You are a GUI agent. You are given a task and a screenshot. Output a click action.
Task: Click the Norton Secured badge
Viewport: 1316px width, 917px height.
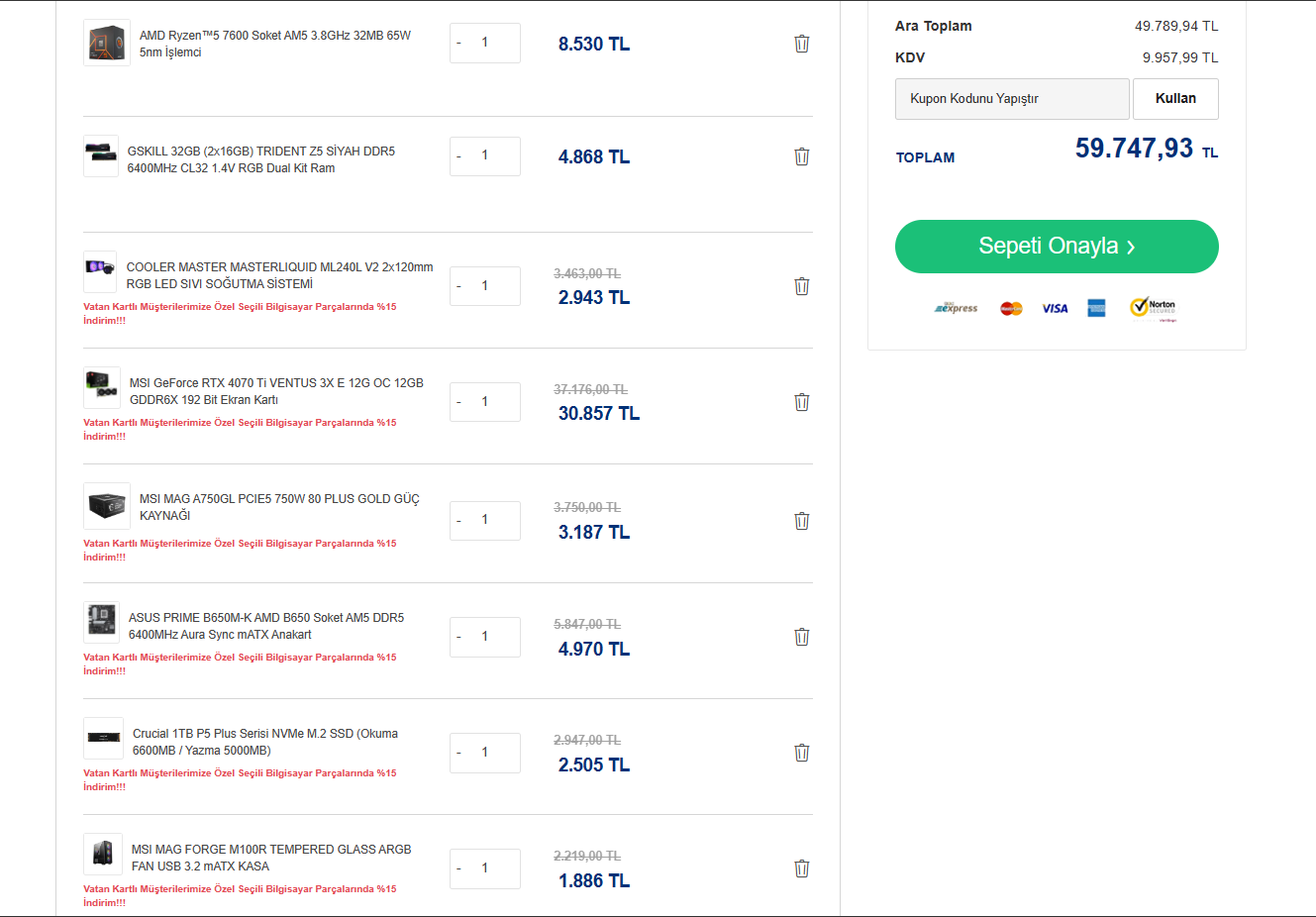[1154, 308]
